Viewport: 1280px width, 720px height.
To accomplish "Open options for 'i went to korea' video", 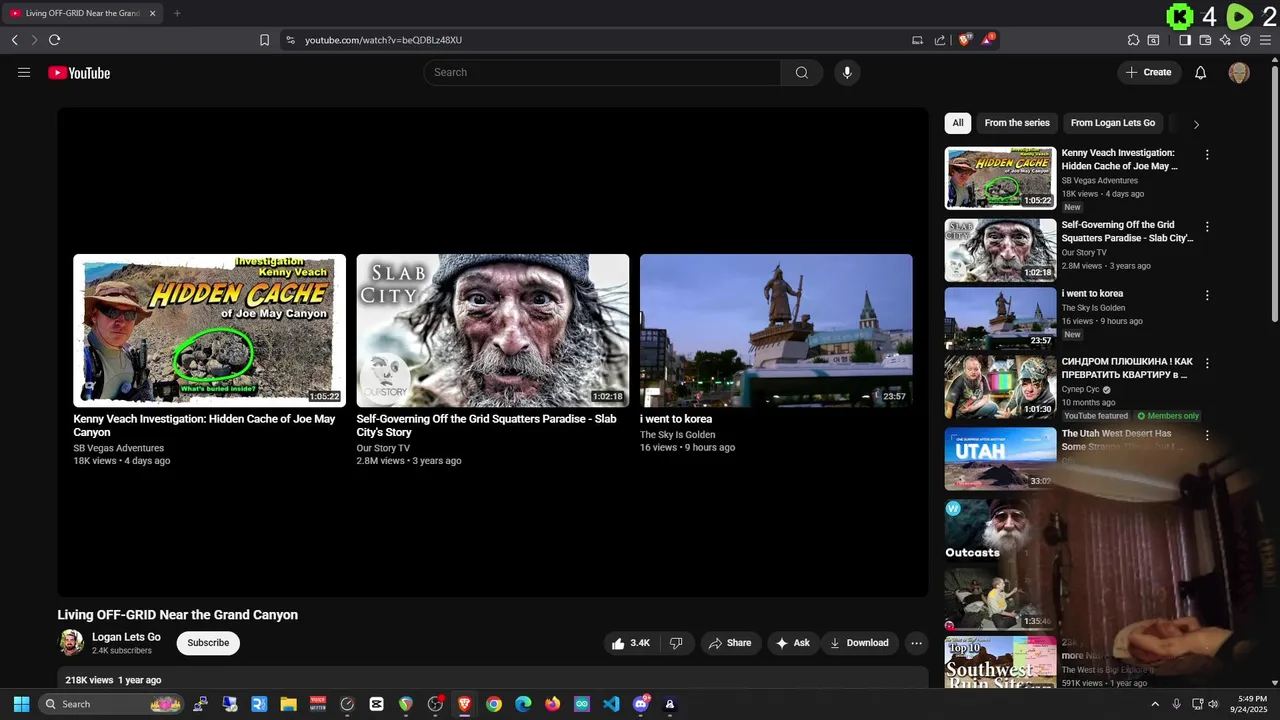I will click(1207, 296).
